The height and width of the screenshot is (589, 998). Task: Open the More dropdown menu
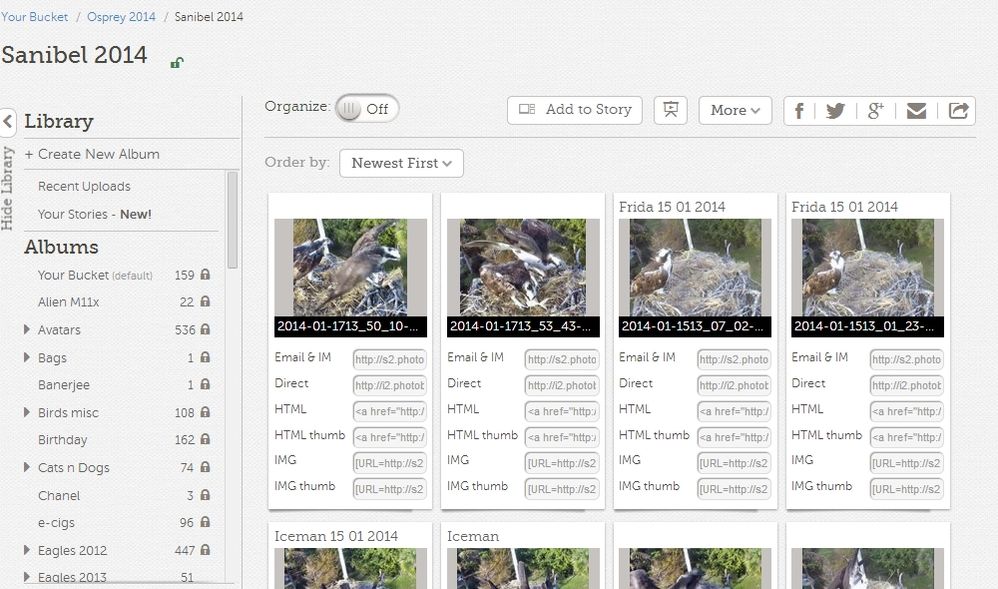pyautogui.click(x=735, y=110)
